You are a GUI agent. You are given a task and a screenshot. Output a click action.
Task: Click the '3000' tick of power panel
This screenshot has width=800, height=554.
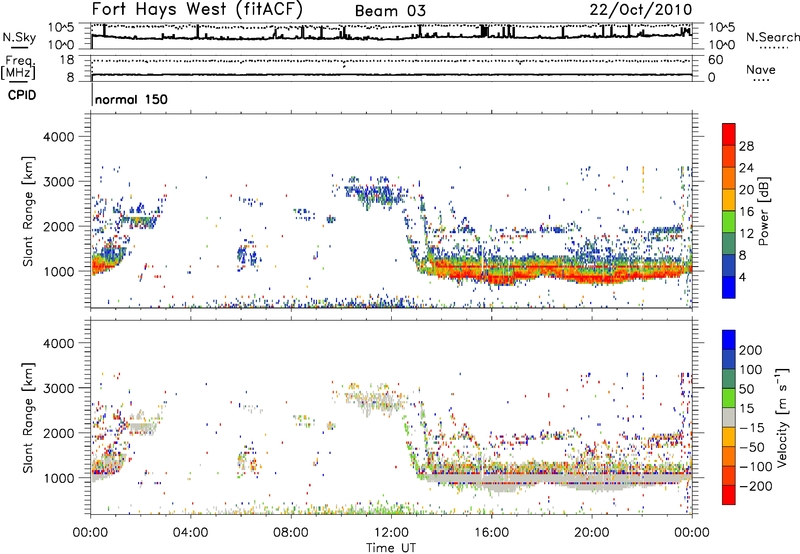click(59, 182)
